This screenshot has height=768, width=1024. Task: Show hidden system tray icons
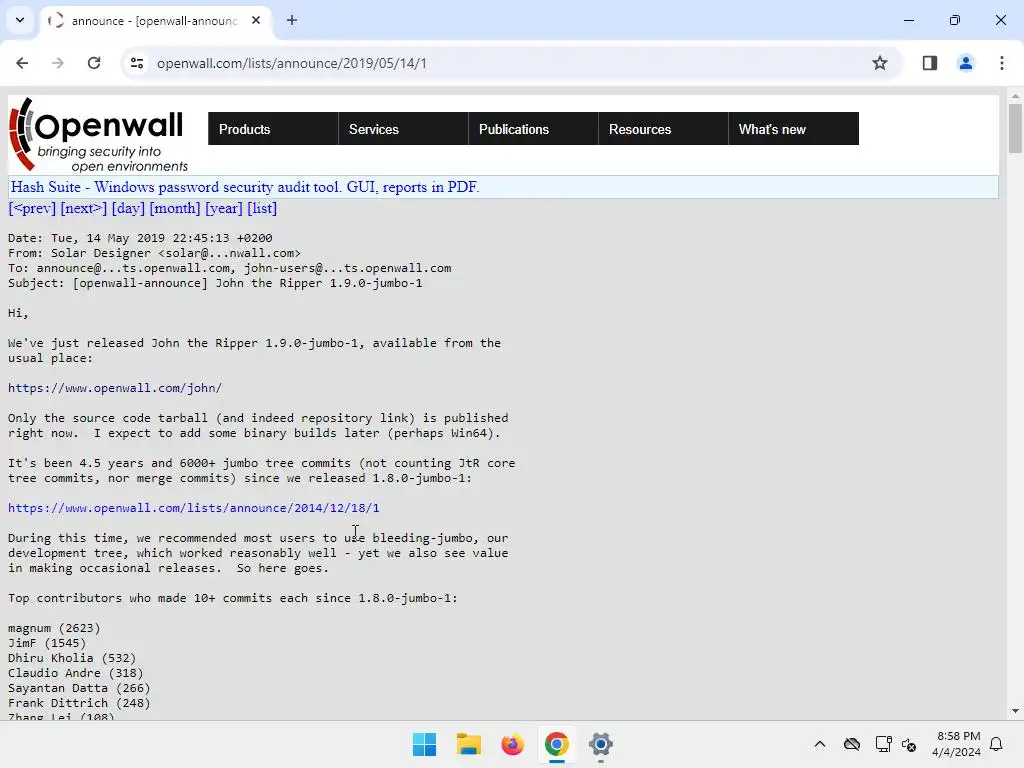click(x=820, y=744)
